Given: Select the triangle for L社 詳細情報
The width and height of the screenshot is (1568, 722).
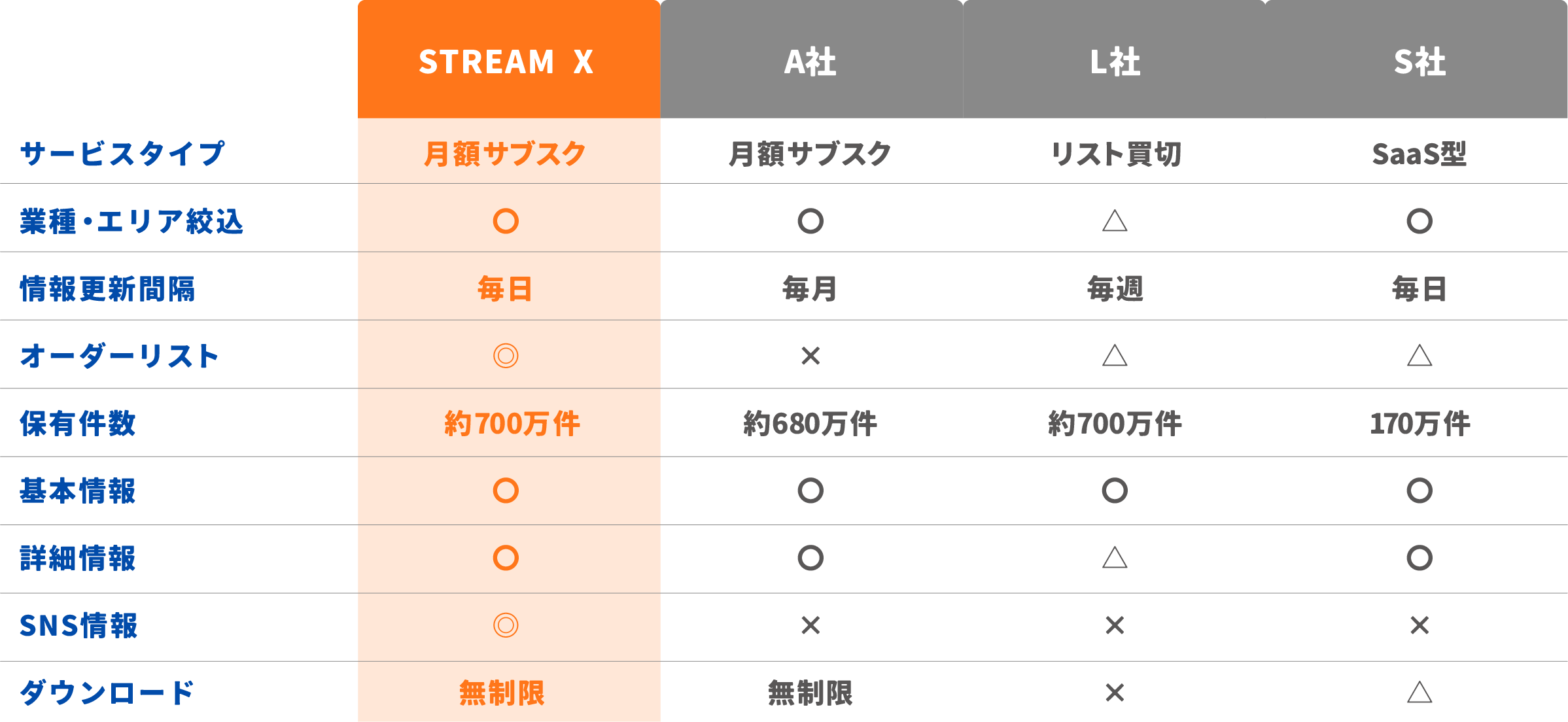Looking at the screenshot, I should click(1115, 558).
